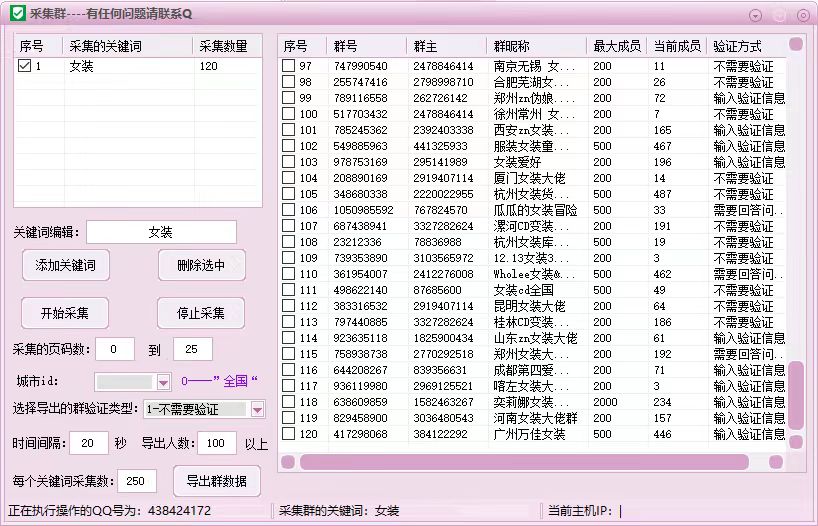Click the 关键词编辑 input field

click(x=161, y=232)
